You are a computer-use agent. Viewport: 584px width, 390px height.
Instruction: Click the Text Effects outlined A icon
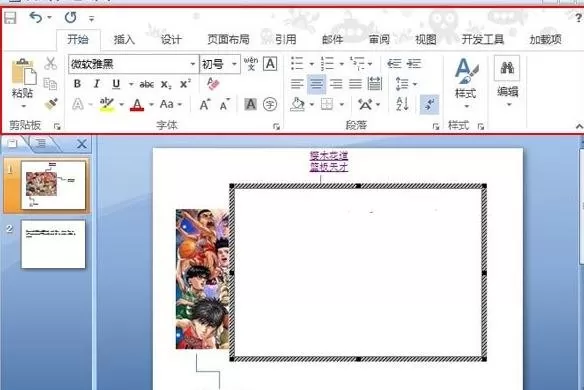pyautogui.click(x=77, y=104)
